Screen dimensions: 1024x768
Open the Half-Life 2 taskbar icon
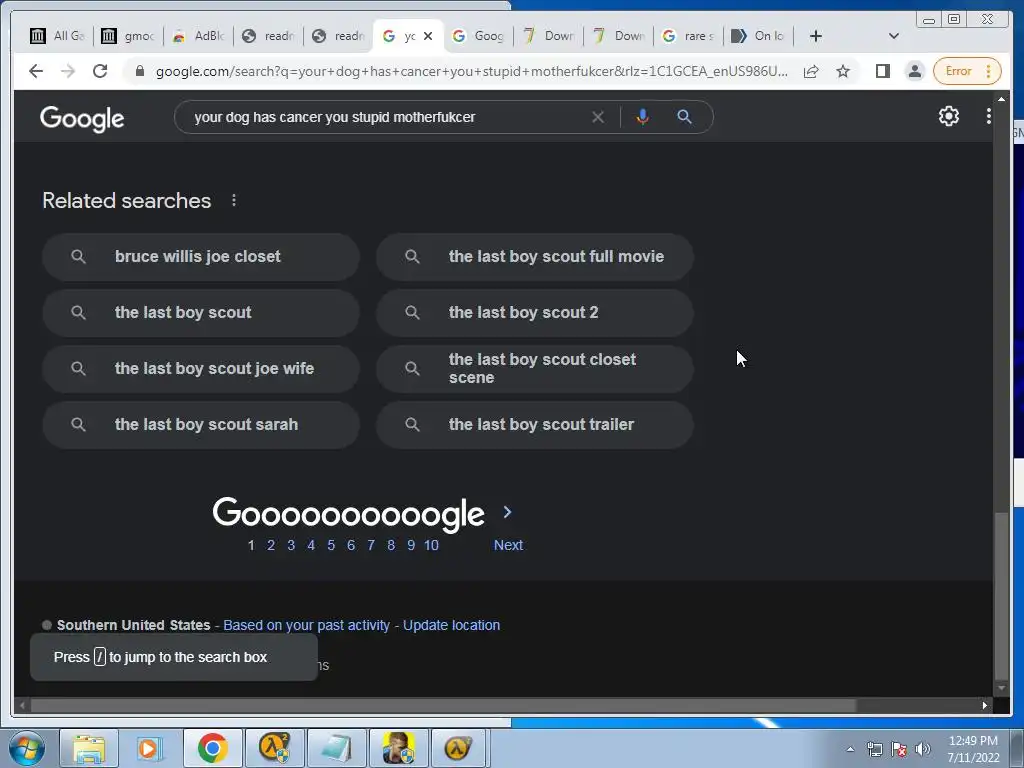pos(274,748)
